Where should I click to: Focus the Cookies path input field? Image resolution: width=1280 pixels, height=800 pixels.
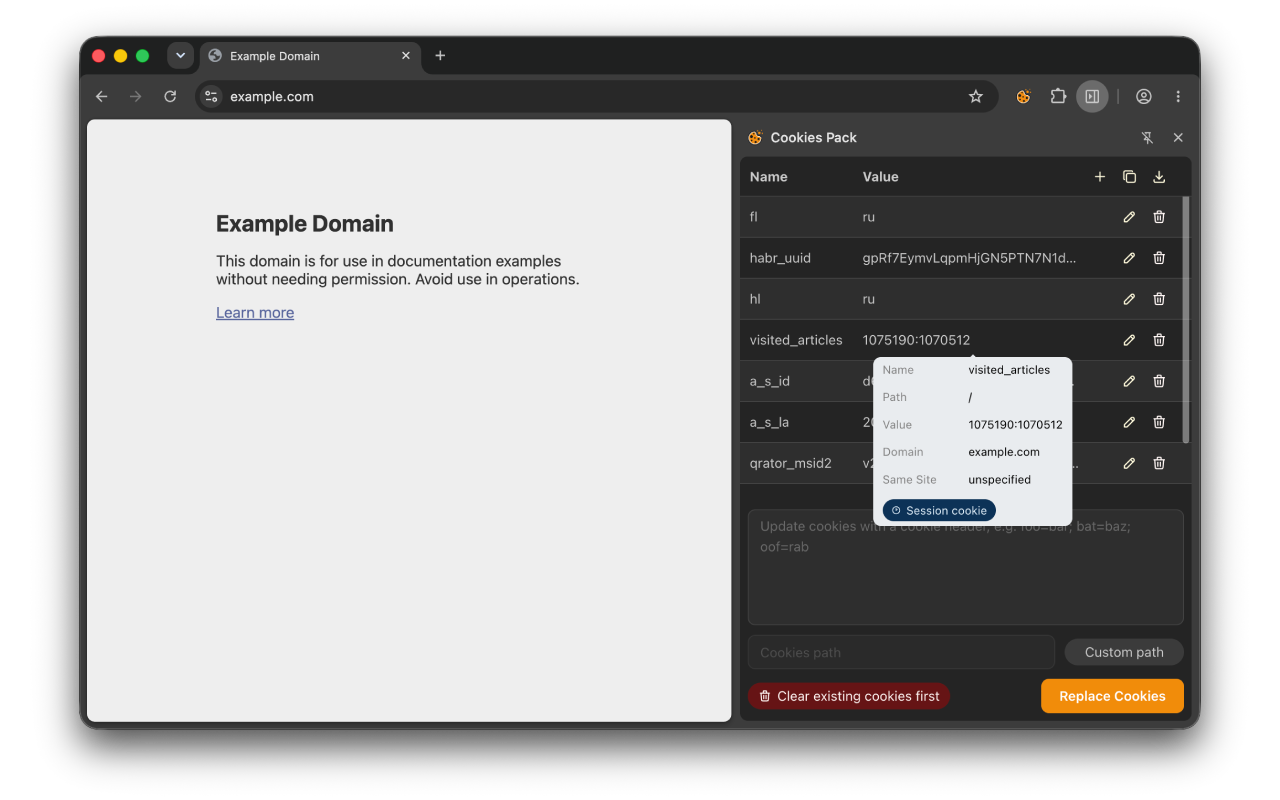click(x=901, y=652)
